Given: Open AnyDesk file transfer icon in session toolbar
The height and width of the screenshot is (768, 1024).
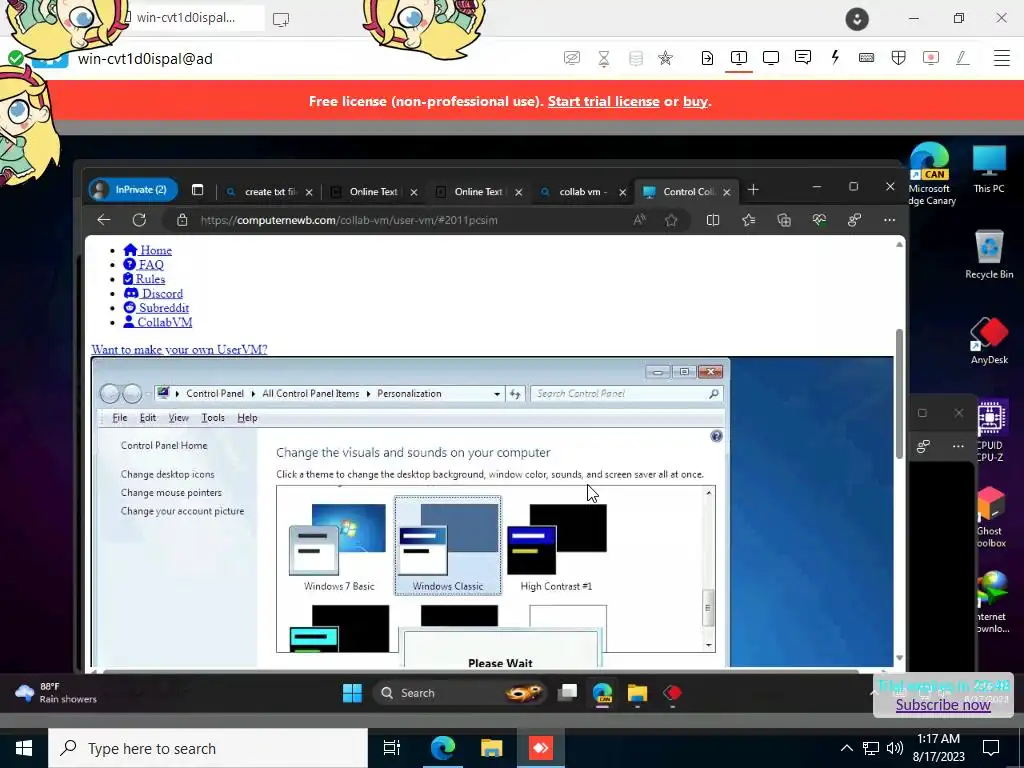Looking at the screenshot, I should pyautogui.click(x=707, y=58).
